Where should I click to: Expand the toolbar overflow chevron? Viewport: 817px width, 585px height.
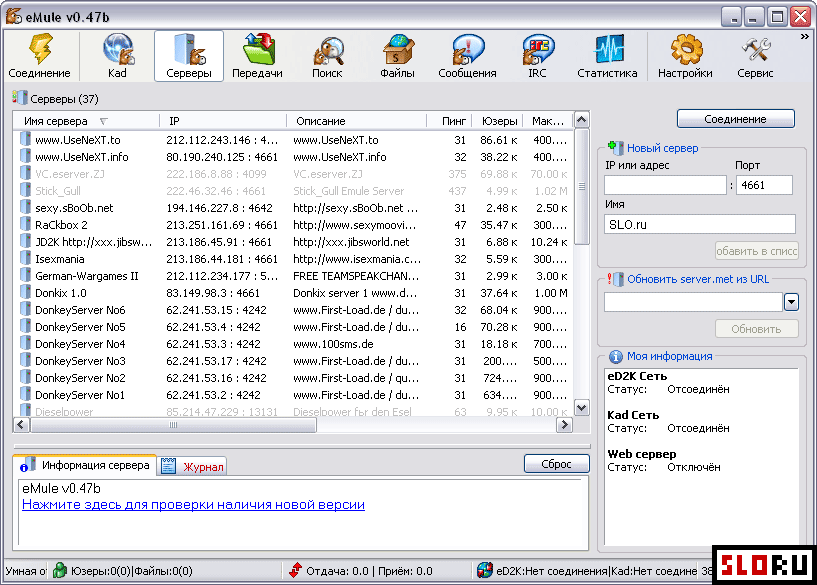[804, 37]
